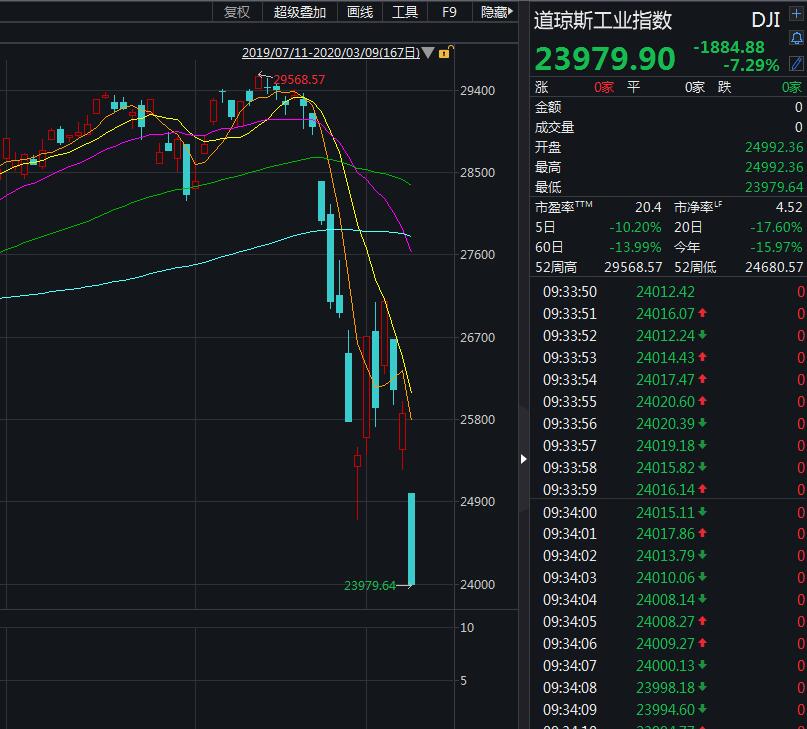The width and height of the screenshot is (807, 729).
Task: Collapse the right quote panel with the arrow
Action: (522, 459)
